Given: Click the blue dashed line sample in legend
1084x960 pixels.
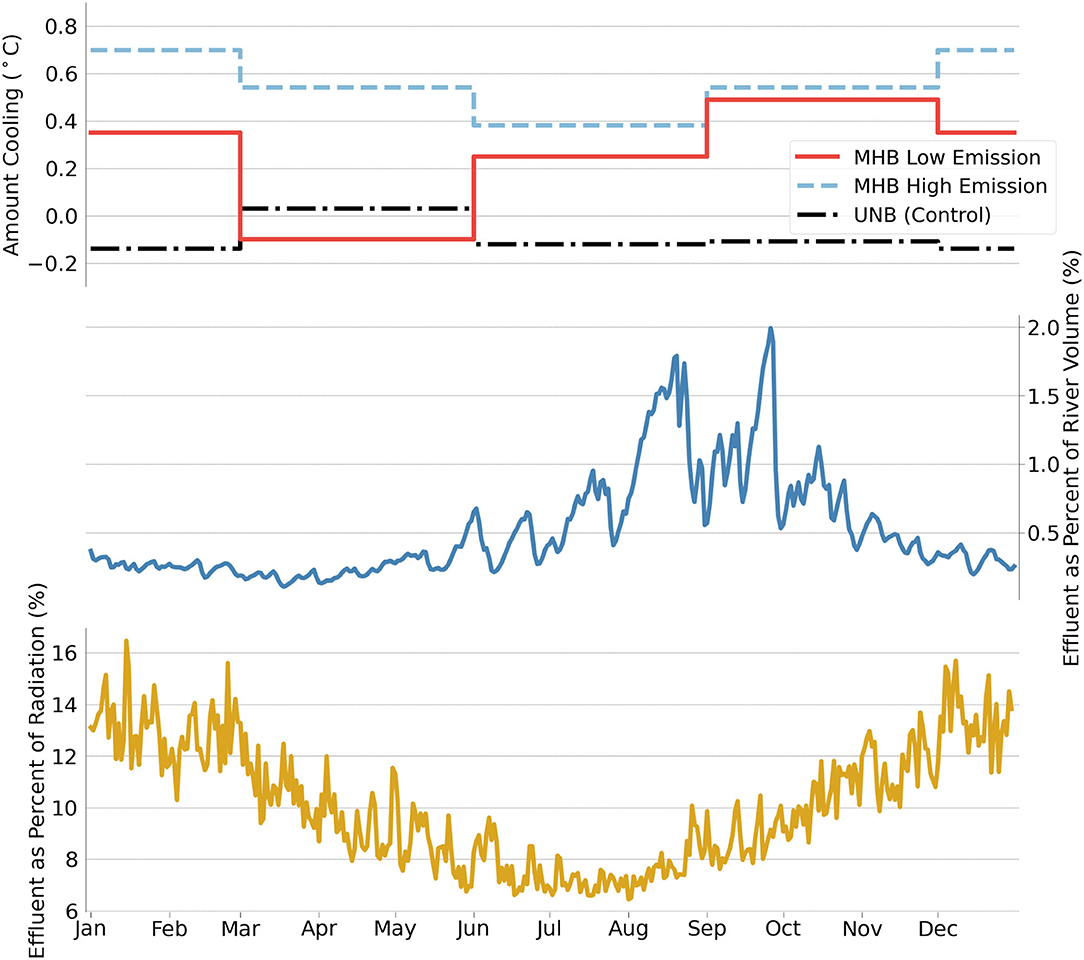Looking at the screenshot, I should click(817, 186).
